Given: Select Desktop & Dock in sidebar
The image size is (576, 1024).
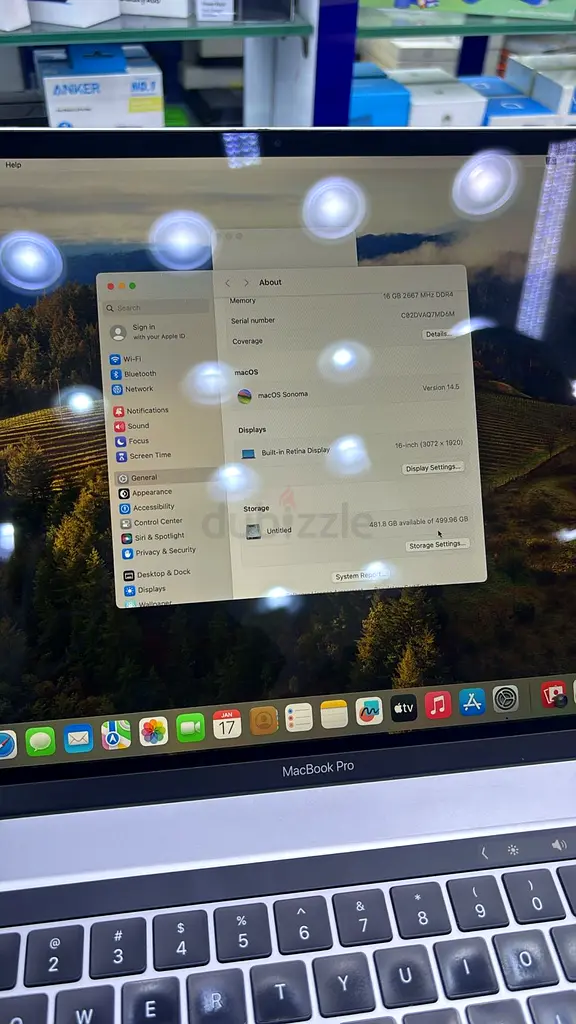Looking at the screenshot, I should (x=157, y=573).
